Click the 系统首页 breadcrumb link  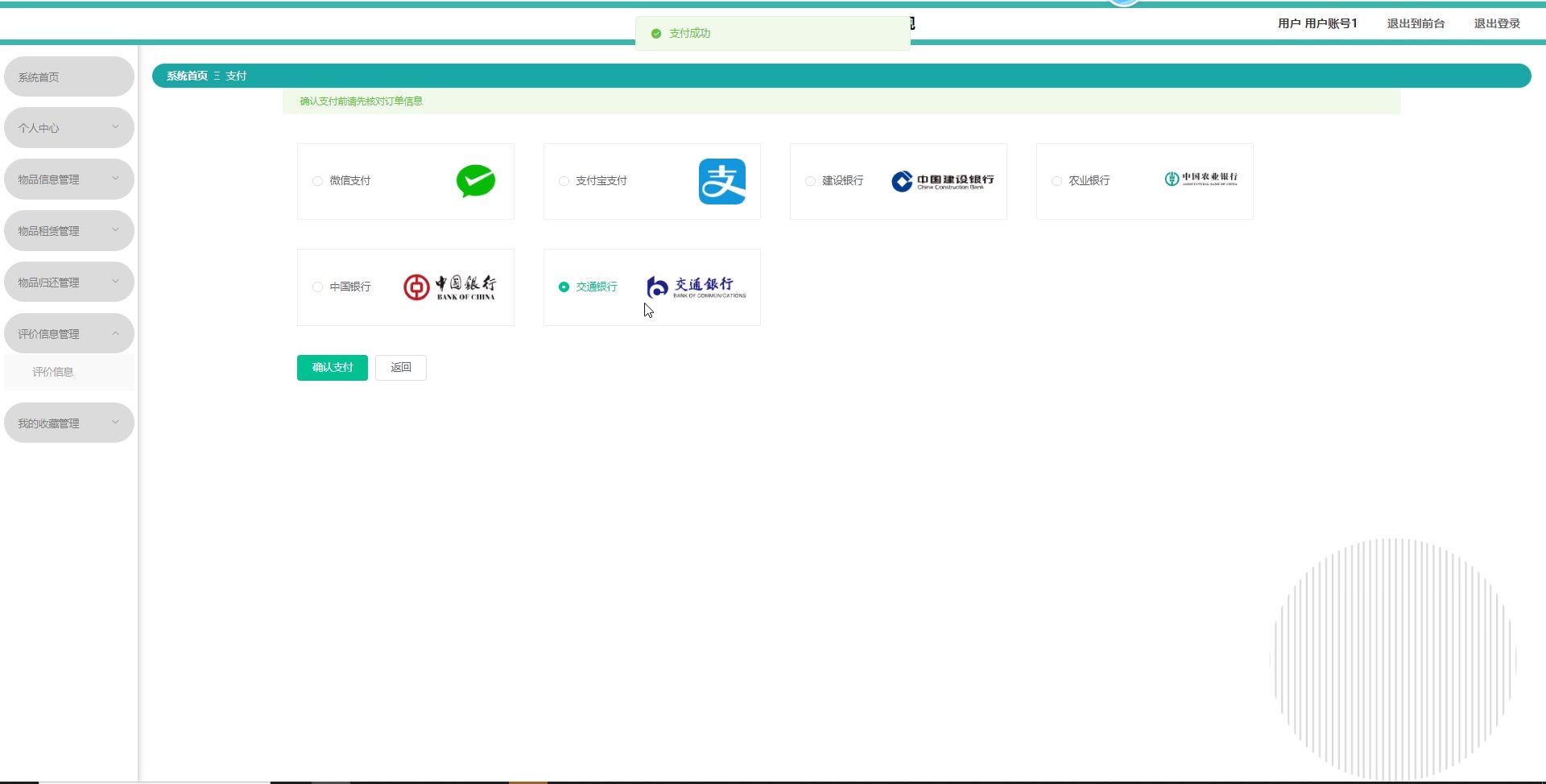(x=187, y=76)
